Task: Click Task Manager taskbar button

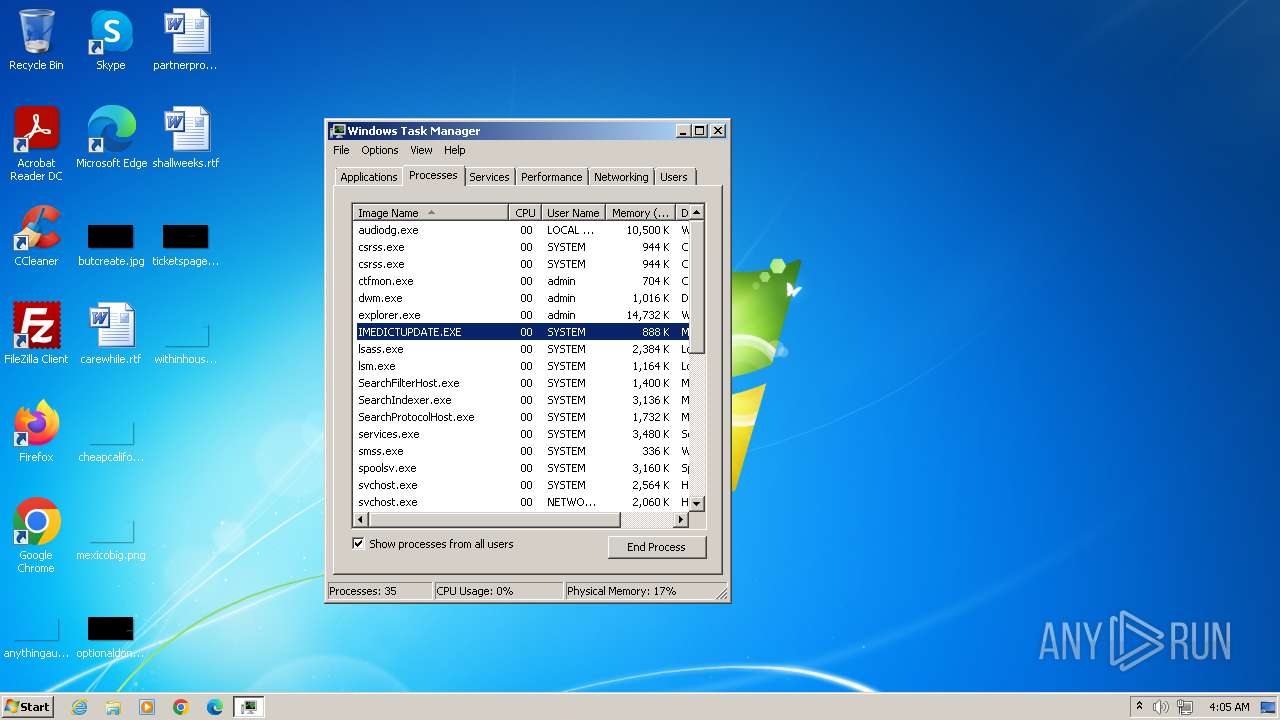Action: pyautogui.click(x=248, y=707)
